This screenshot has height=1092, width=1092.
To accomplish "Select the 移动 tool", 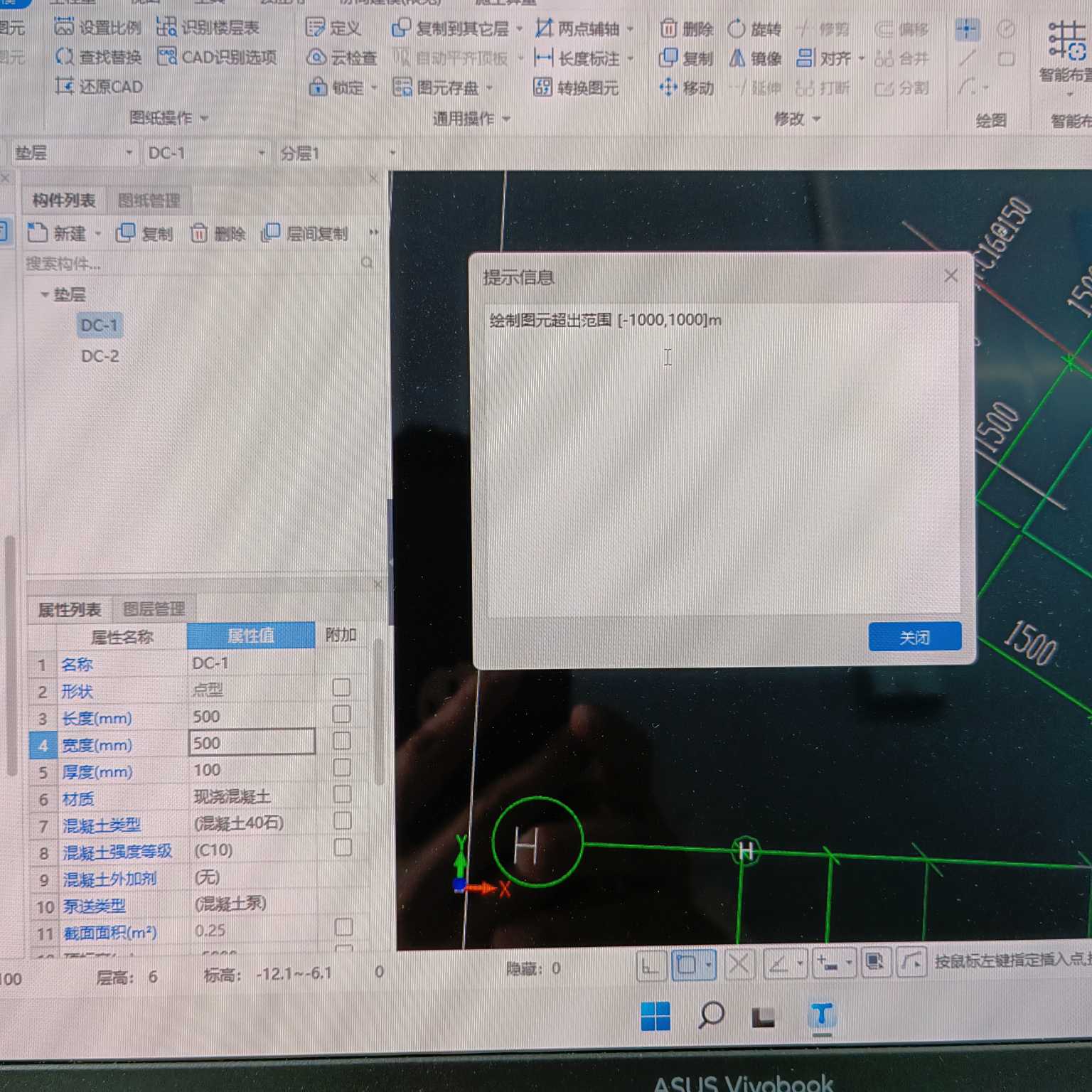I will tap(686, 87).
